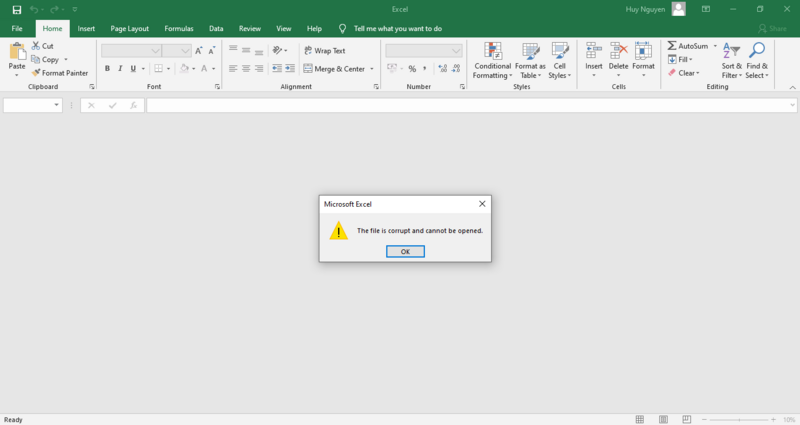The height and width of the screenshot is (425, 800).
Task: Toggle Wrap Text option
Action: tap(323, 50)
